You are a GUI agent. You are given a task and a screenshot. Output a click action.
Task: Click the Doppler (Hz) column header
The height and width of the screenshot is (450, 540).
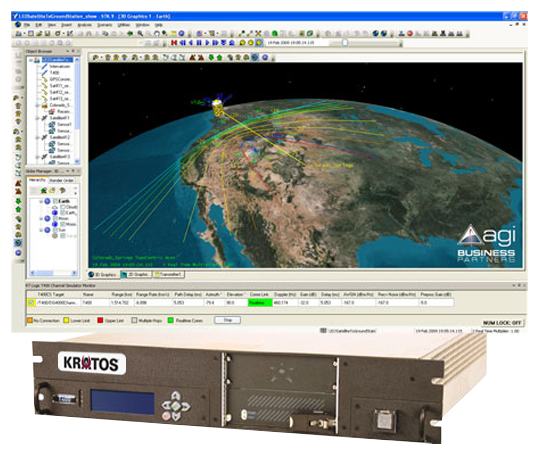[285, 295]
